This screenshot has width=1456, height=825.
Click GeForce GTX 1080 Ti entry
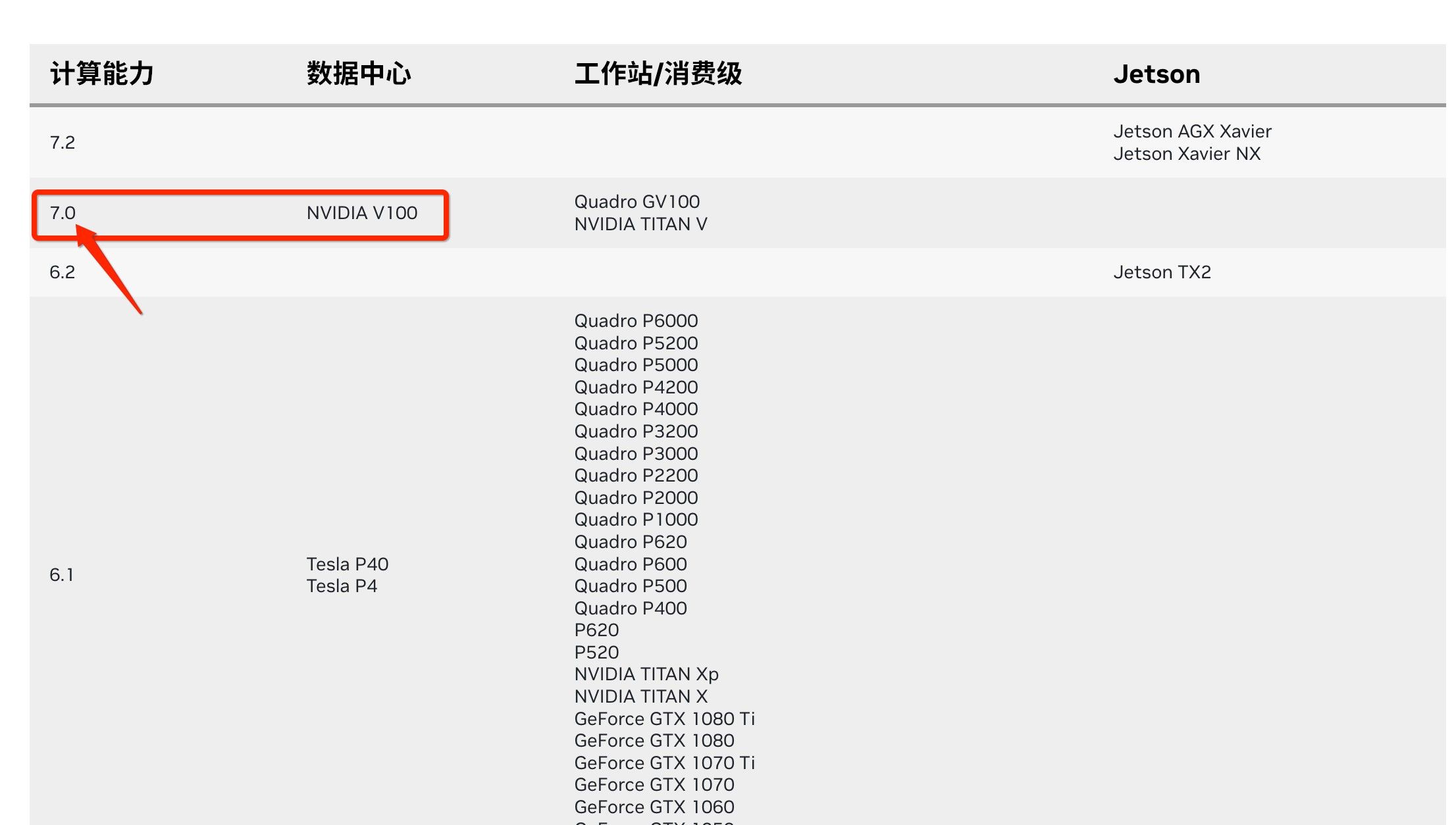click(x=664, y=718)
